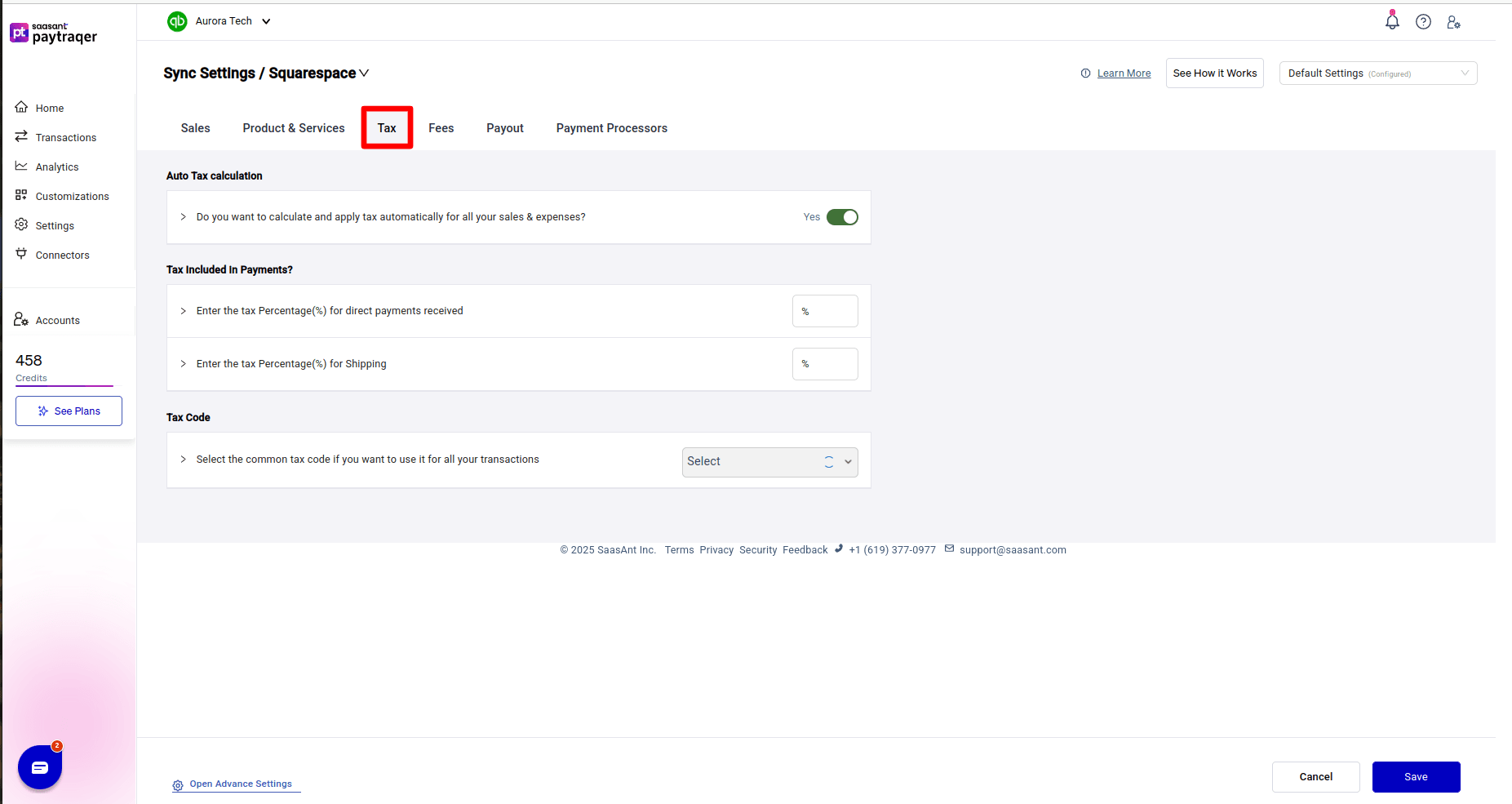Open the Connectors page
1512x804 pixels.
point(62,255)
